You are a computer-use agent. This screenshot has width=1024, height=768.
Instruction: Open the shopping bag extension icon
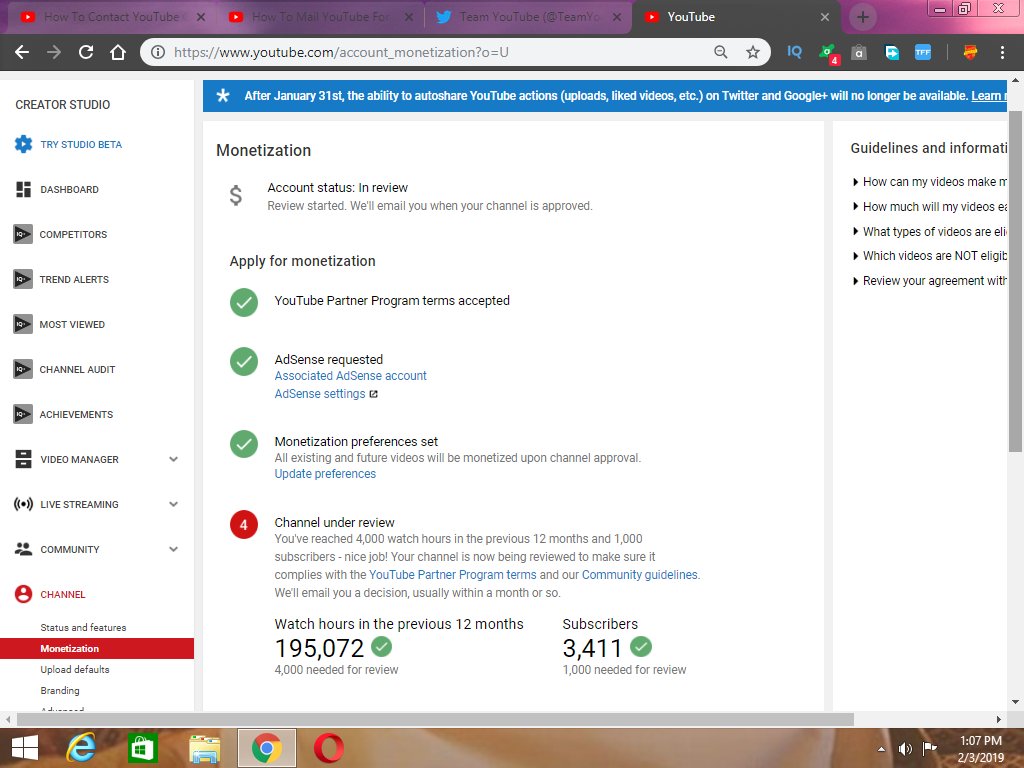(x=859, y=52)
